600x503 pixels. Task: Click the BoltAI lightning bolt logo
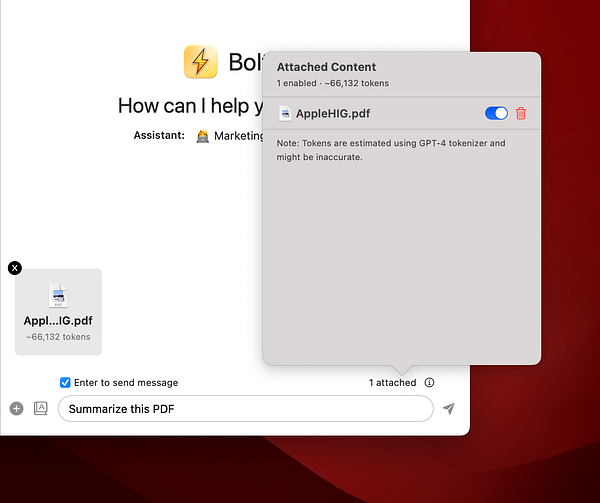[x=201, y=62]
